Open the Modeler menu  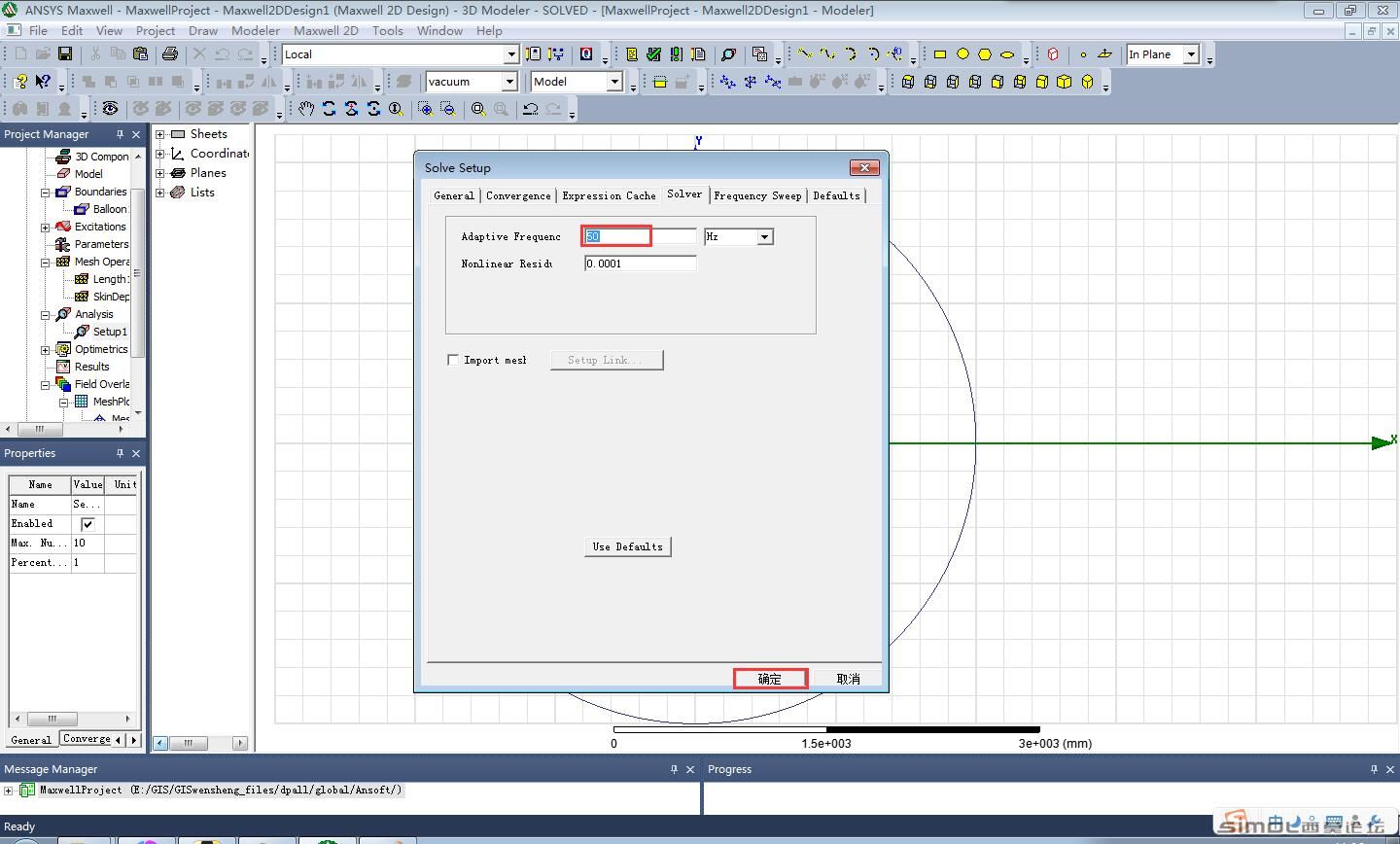(256, 30)
